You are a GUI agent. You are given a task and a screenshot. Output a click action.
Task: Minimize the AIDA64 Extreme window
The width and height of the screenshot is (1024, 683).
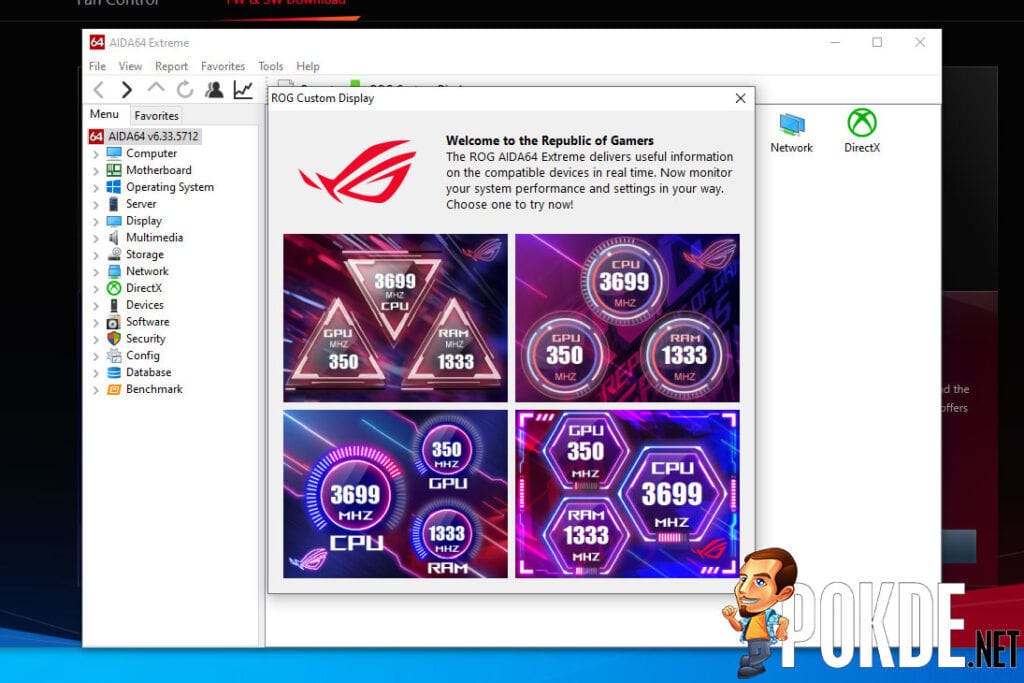coord(835,42)
